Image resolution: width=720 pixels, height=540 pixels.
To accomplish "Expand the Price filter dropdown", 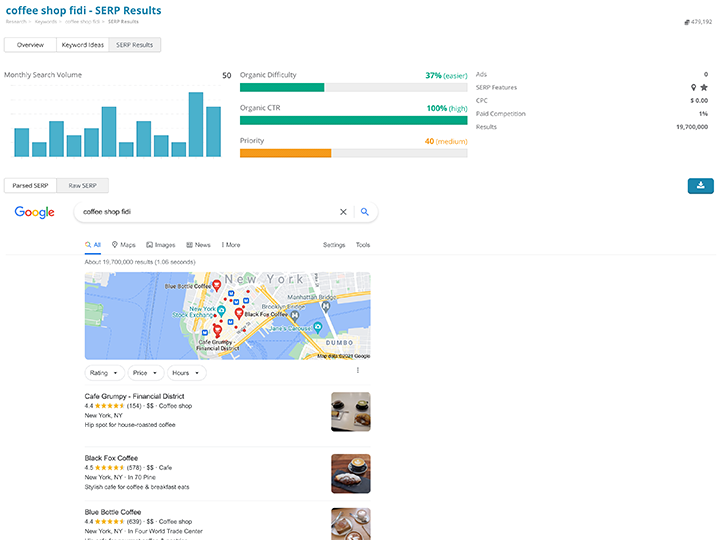I will (x=144, y=373).
